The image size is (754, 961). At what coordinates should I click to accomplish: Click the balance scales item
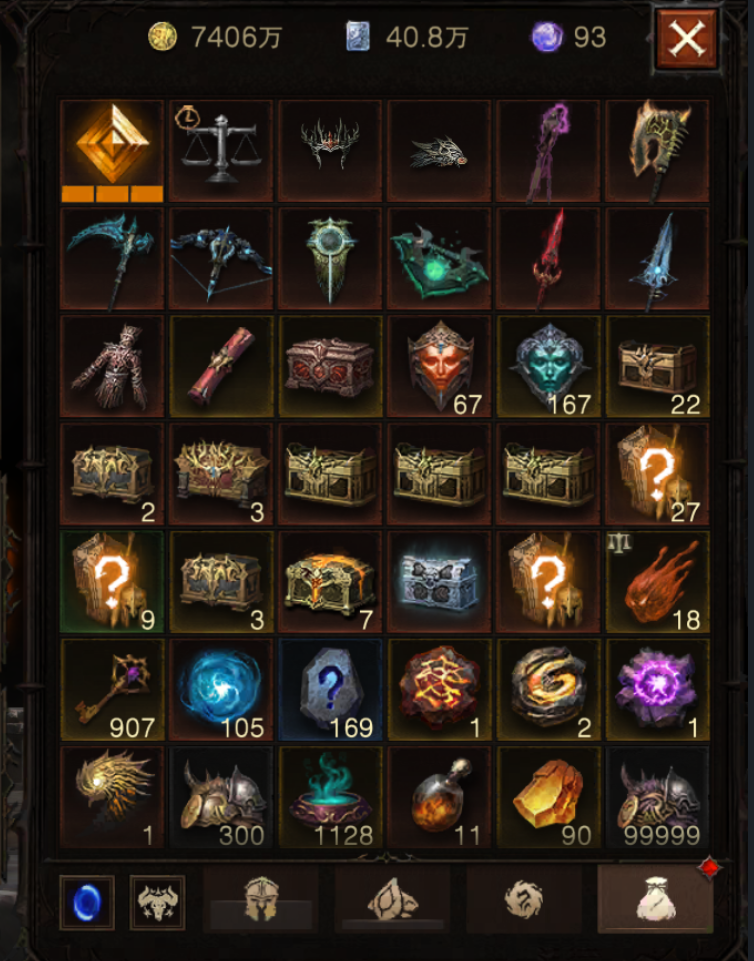point(221,151)
